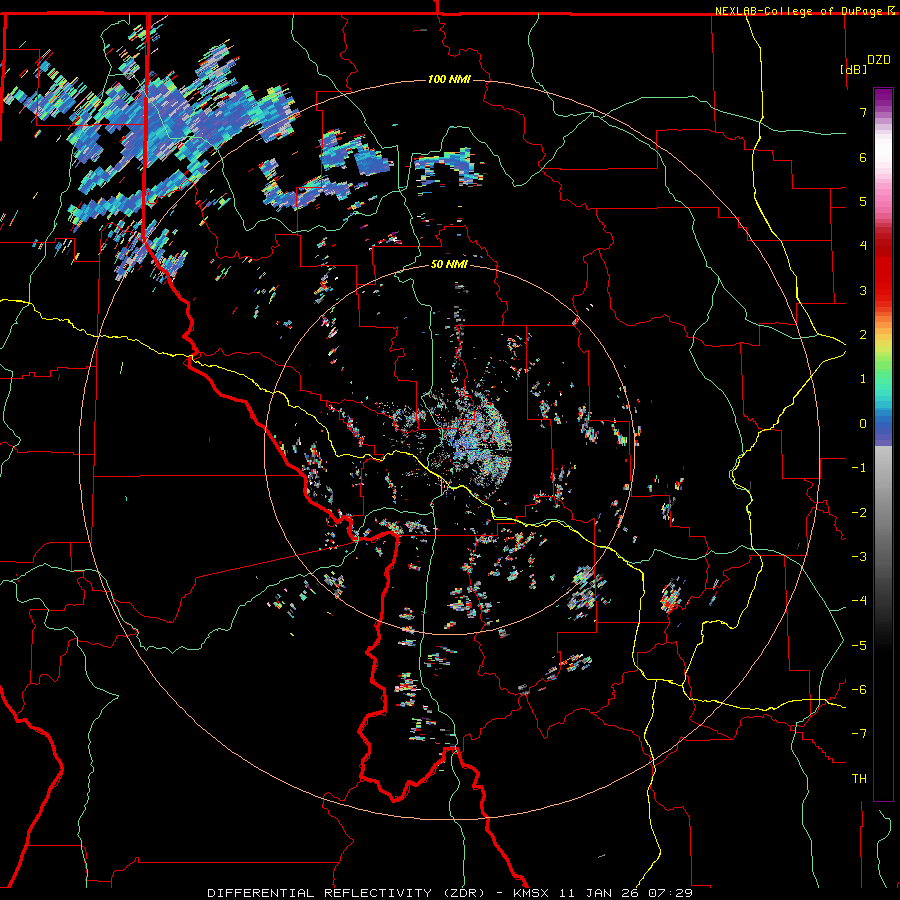This screenshot has height=900, width=900.
Task: Select legend value 4
Action: (x=863, y=246)
